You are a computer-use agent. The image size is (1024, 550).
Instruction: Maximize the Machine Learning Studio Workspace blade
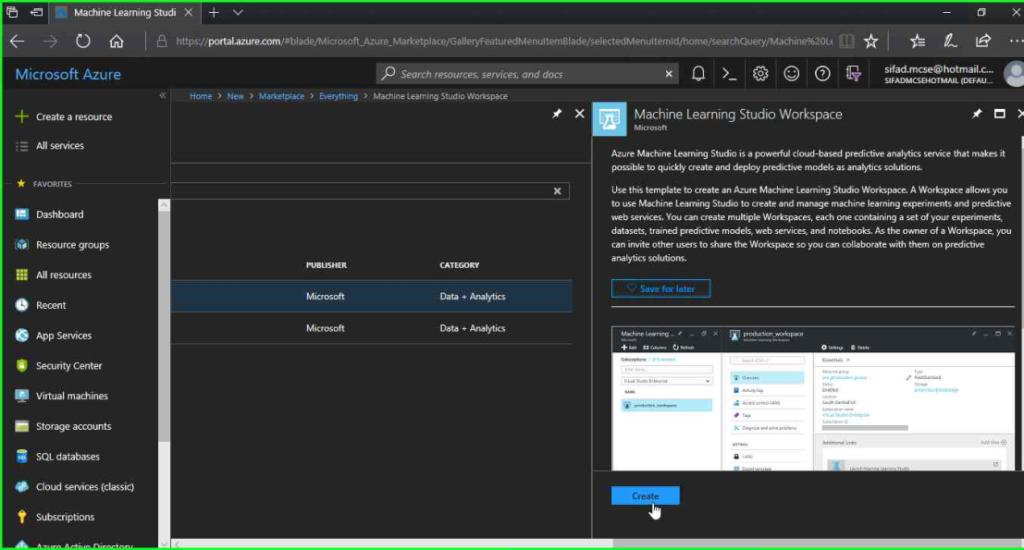coord(999,114)
